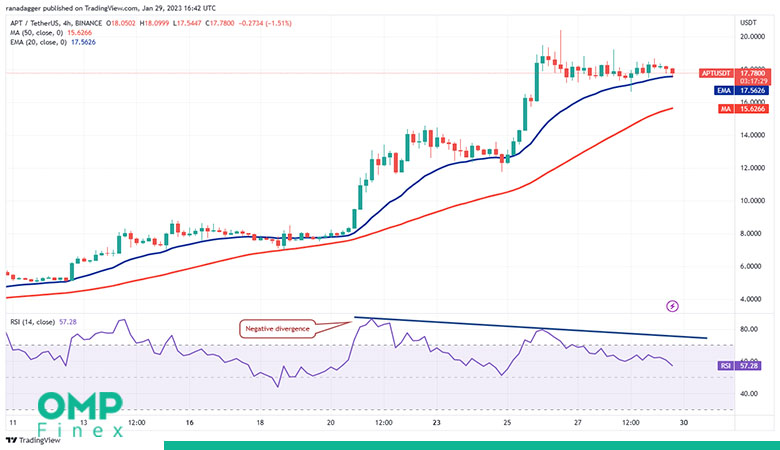Click the MA 15.6266 axis label
Image resolution: width=780 pixels, height=450 pixels.
coord(744,108)
